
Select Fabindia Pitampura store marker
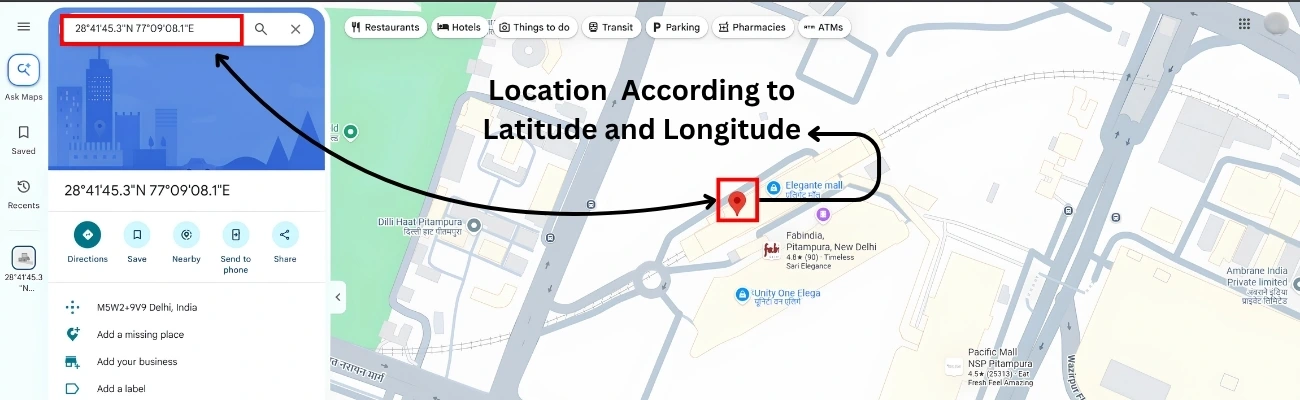tap(771, 250)
